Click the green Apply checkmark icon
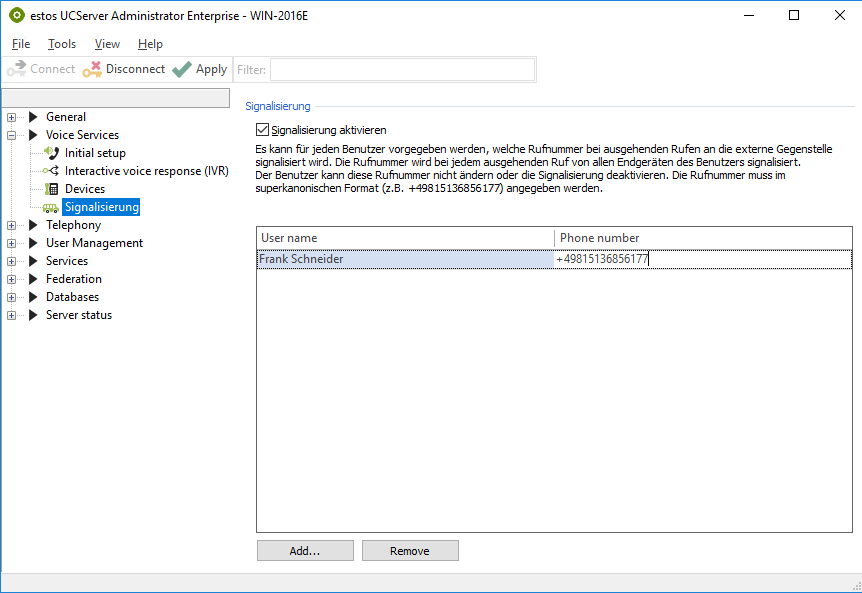The width and height of the screenshot is (862, 593). (x=181, y=69)
